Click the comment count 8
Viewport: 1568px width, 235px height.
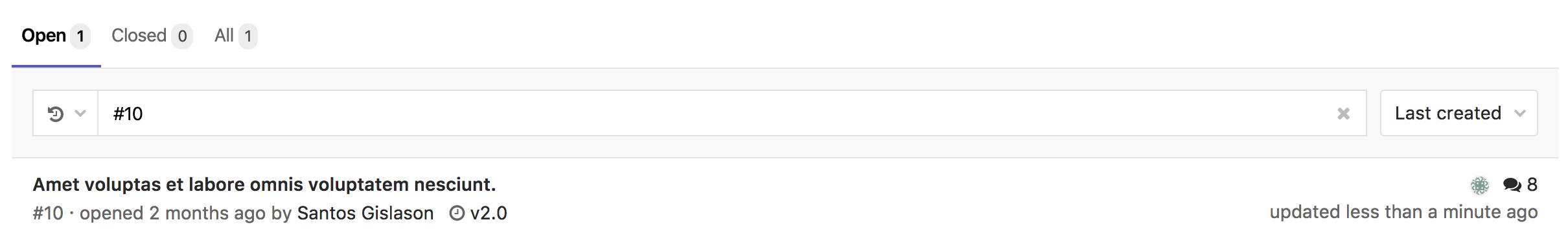[x=1532, y=185]
